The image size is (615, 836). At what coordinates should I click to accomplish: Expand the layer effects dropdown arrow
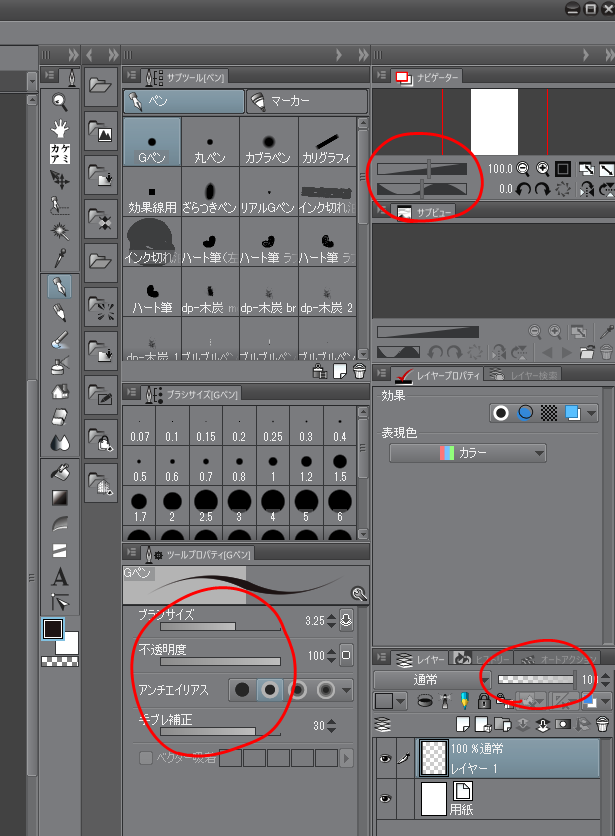[591, 413]
